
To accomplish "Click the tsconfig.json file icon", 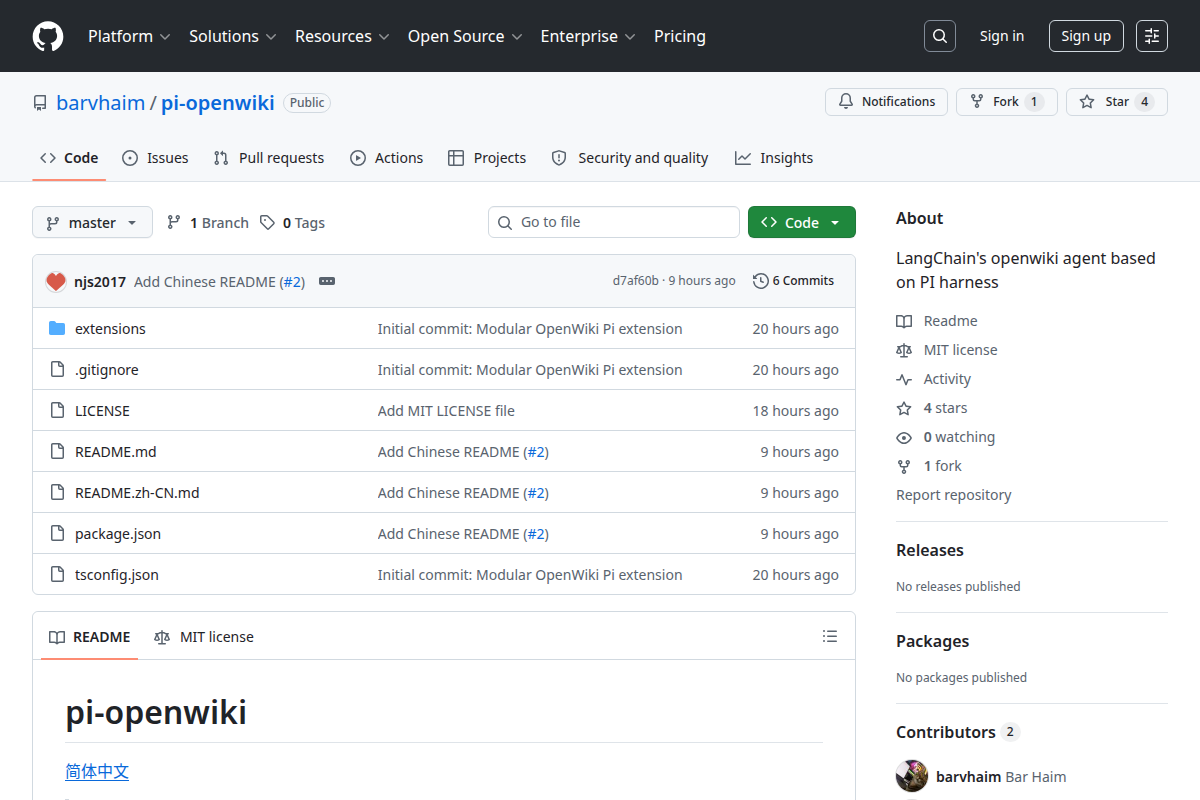I will point(57,575).
